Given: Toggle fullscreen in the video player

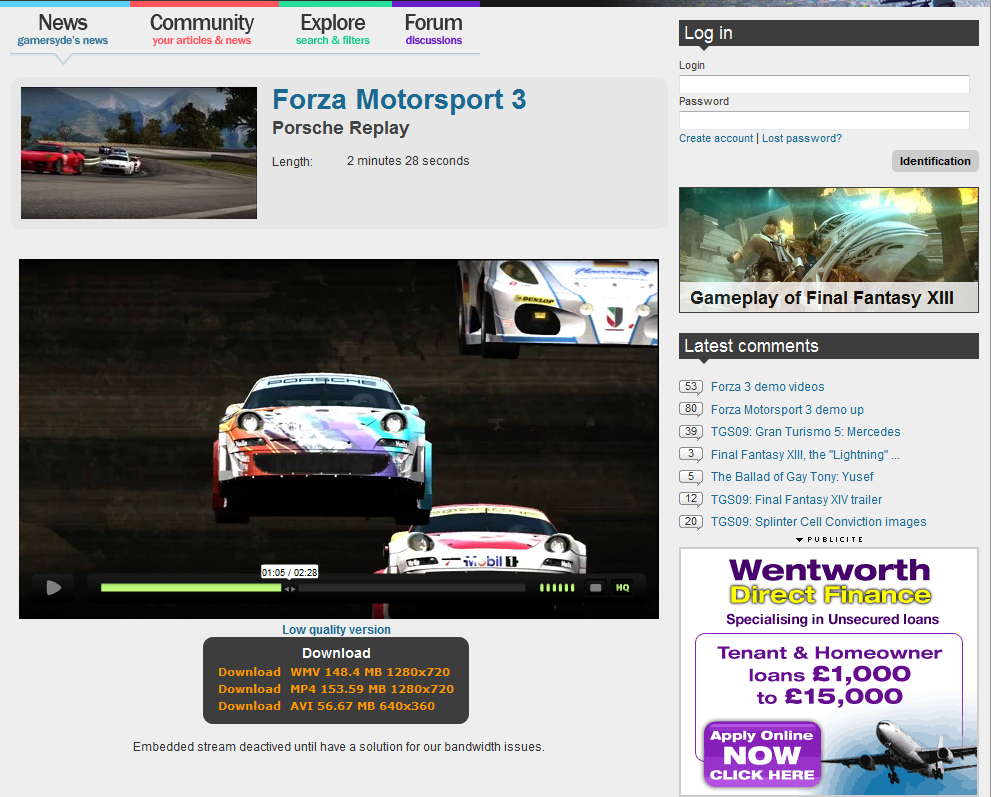Looking at the screenshot, I should point(596,588).
